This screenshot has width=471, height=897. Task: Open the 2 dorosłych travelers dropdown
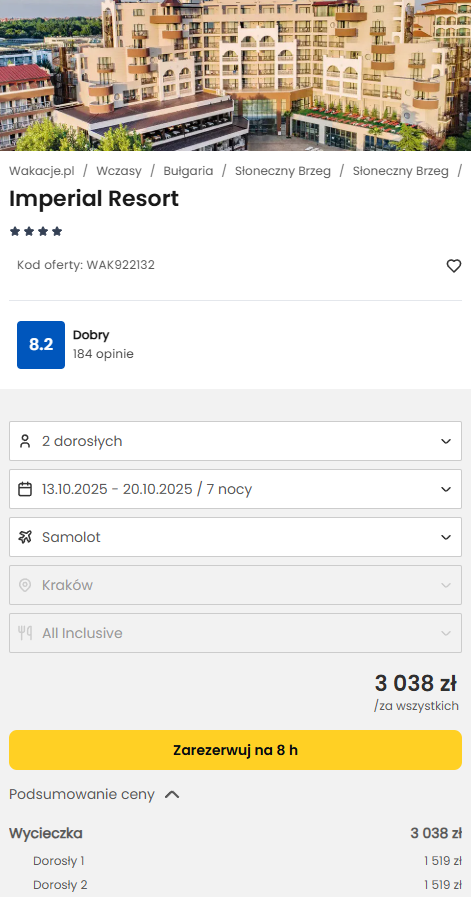coord(235,441)
